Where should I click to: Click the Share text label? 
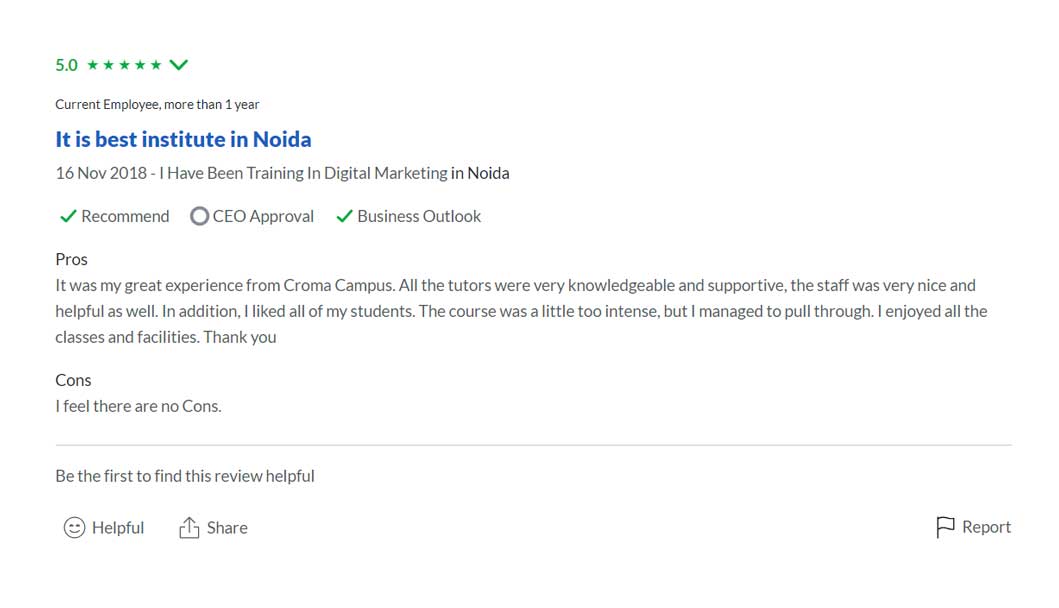pos(227,528)
